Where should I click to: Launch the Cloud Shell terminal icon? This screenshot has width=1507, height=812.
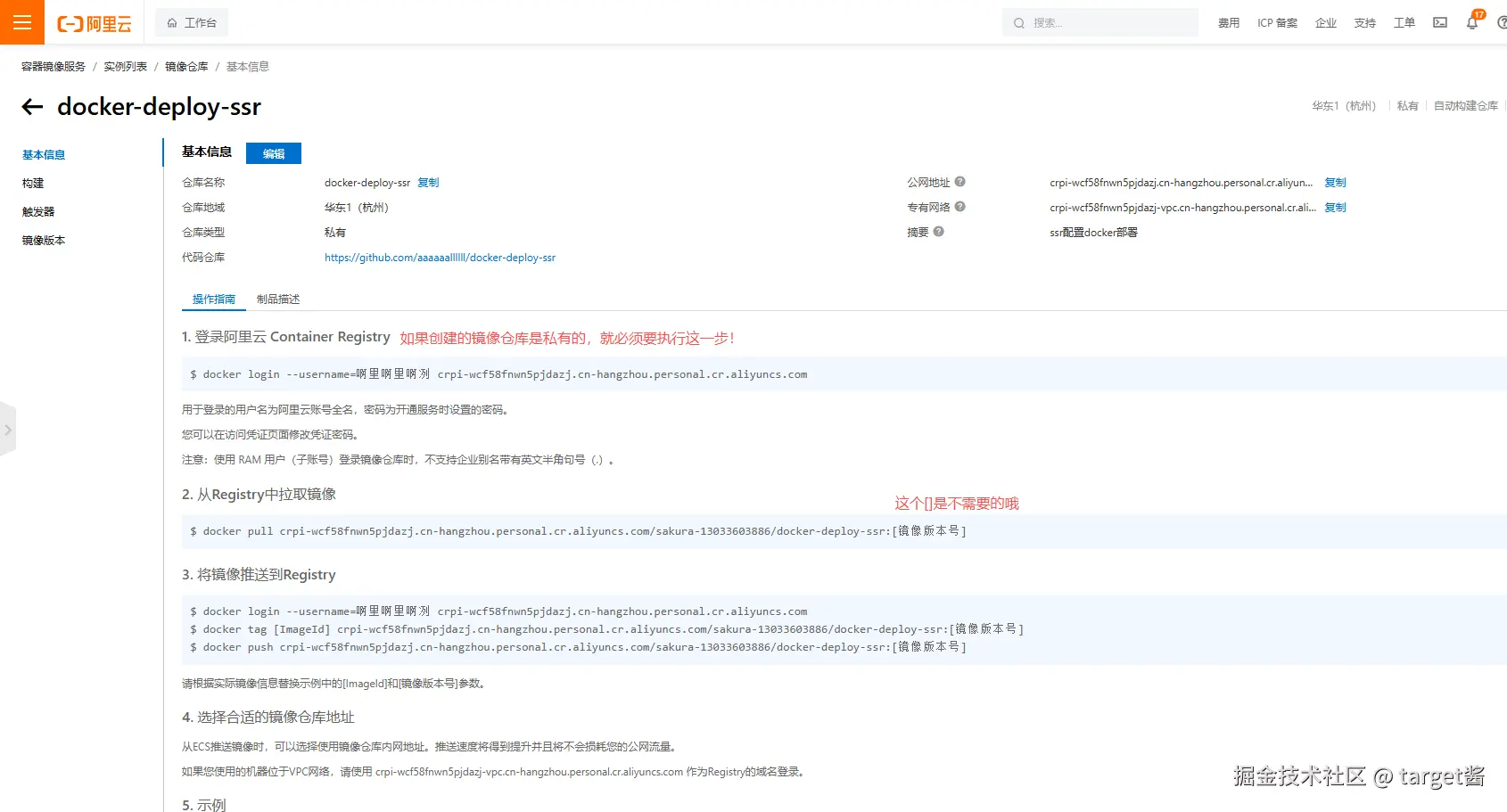click(x=1440, y=22)
